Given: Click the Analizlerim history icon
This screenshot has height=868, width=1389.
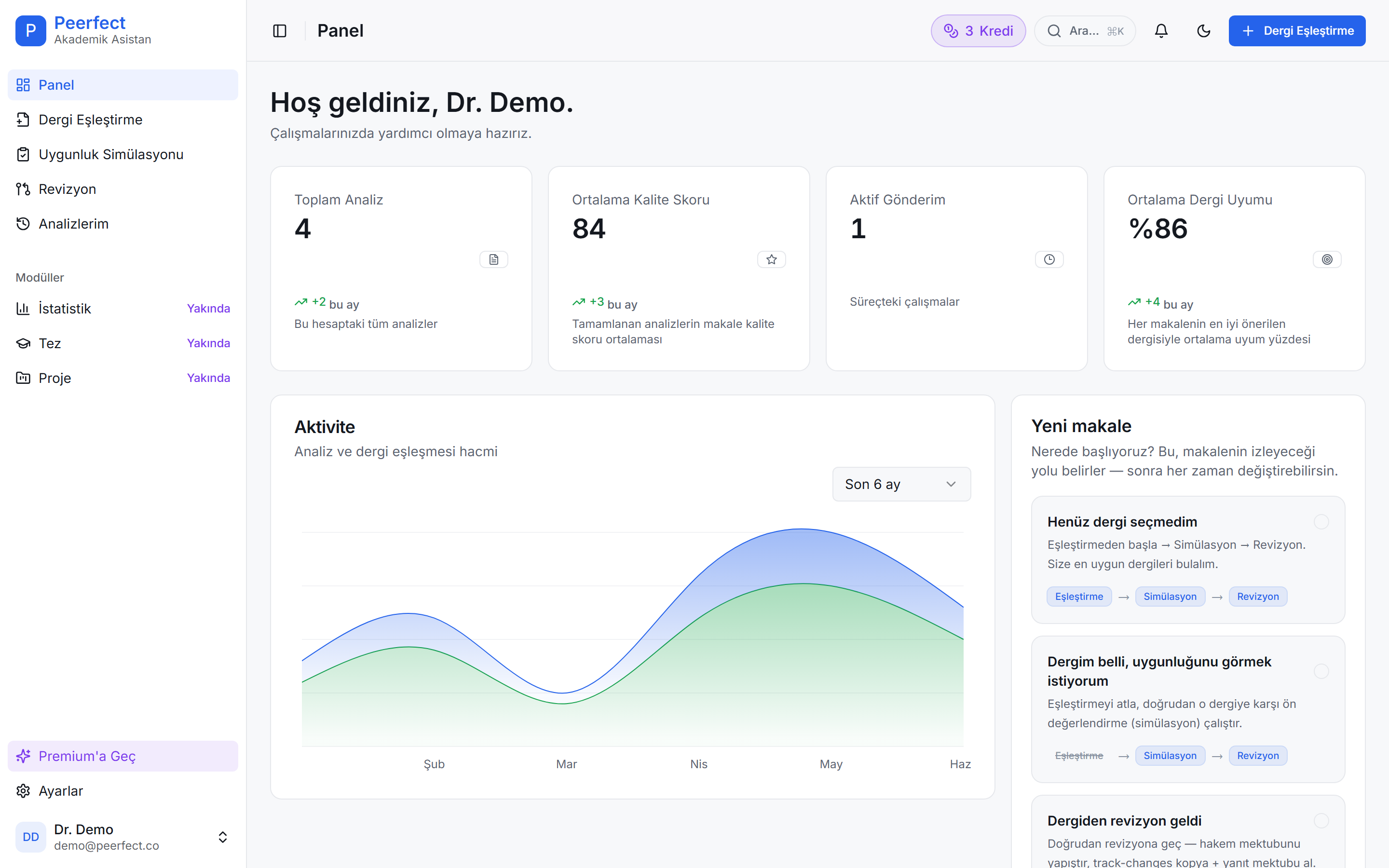Looking at the screenshot, I should 23,224.
